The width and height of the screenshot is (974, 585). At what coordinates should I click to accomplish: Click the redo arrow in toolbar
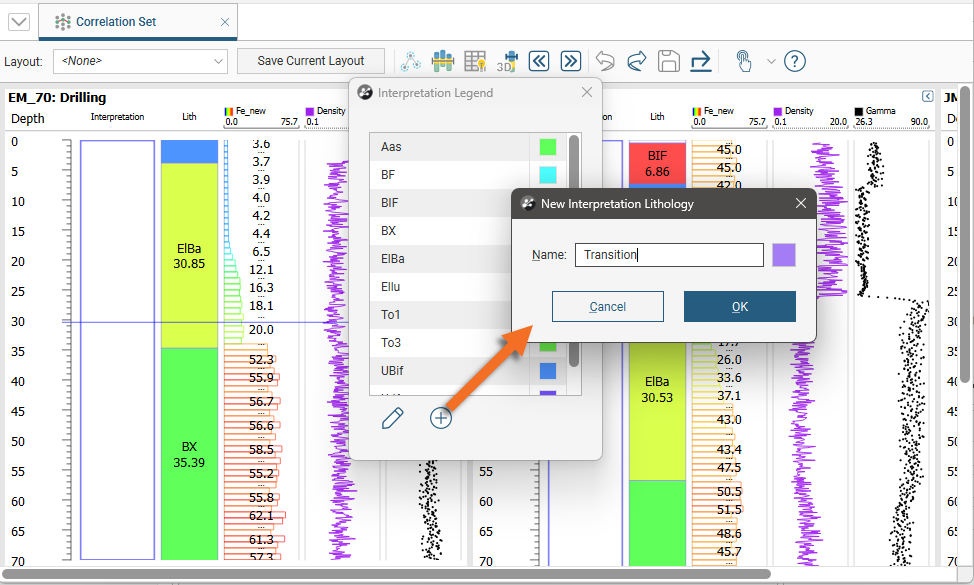point(636,61)
